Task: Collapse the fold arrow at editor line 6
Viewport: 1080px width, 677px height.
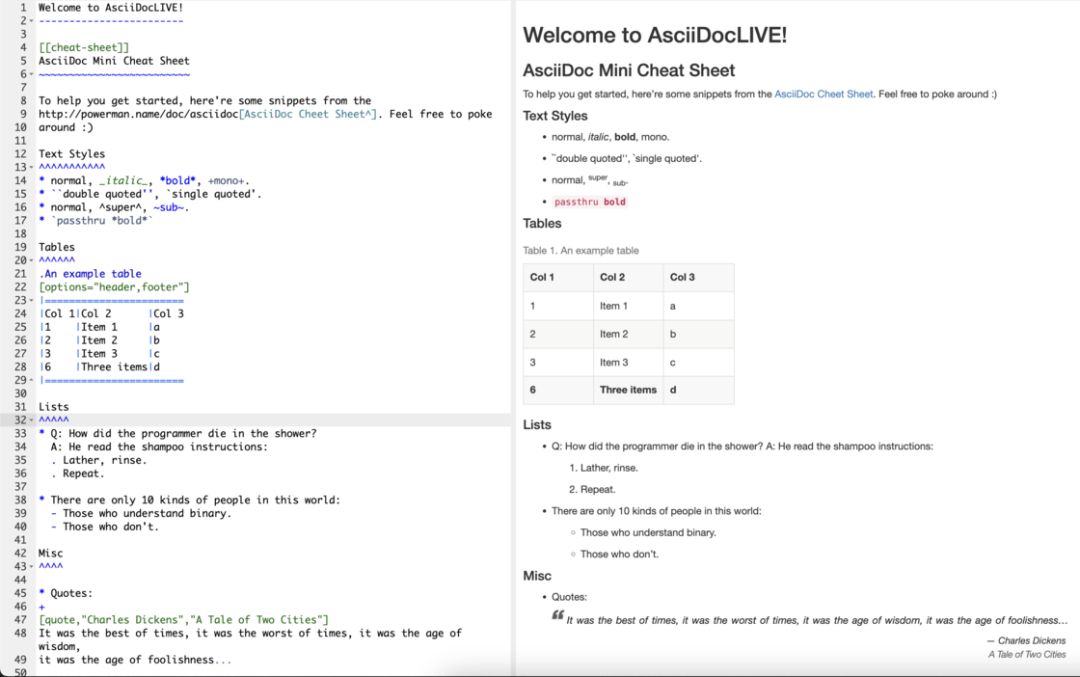Action: (x=32, y=74)
